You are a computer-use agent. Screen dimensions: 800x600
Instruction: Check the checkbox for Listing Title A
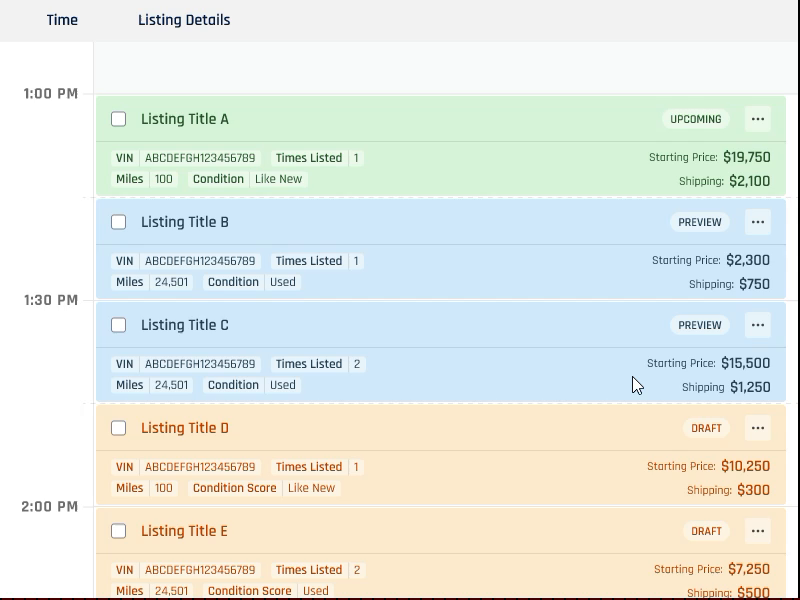[118, 118]
